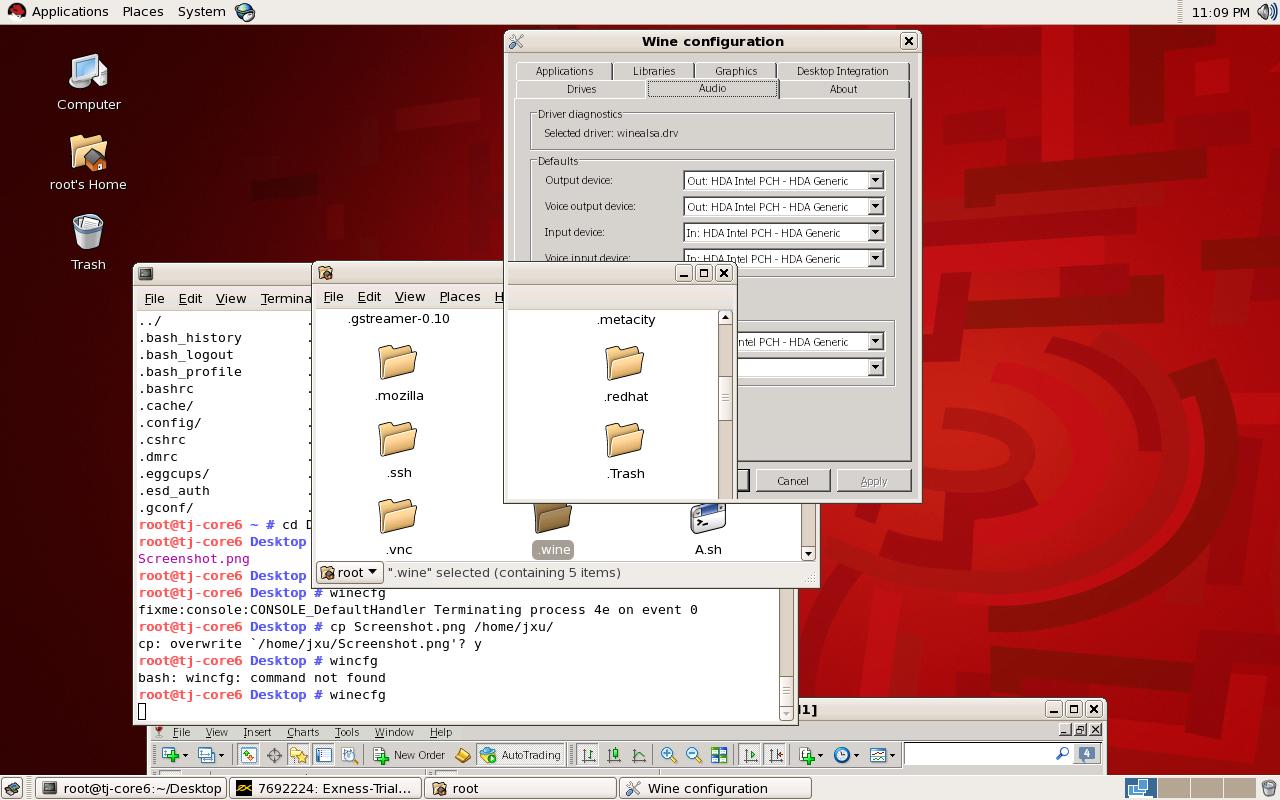
Task: Select the .mozilla folder icon
Action: coord(398,362)
